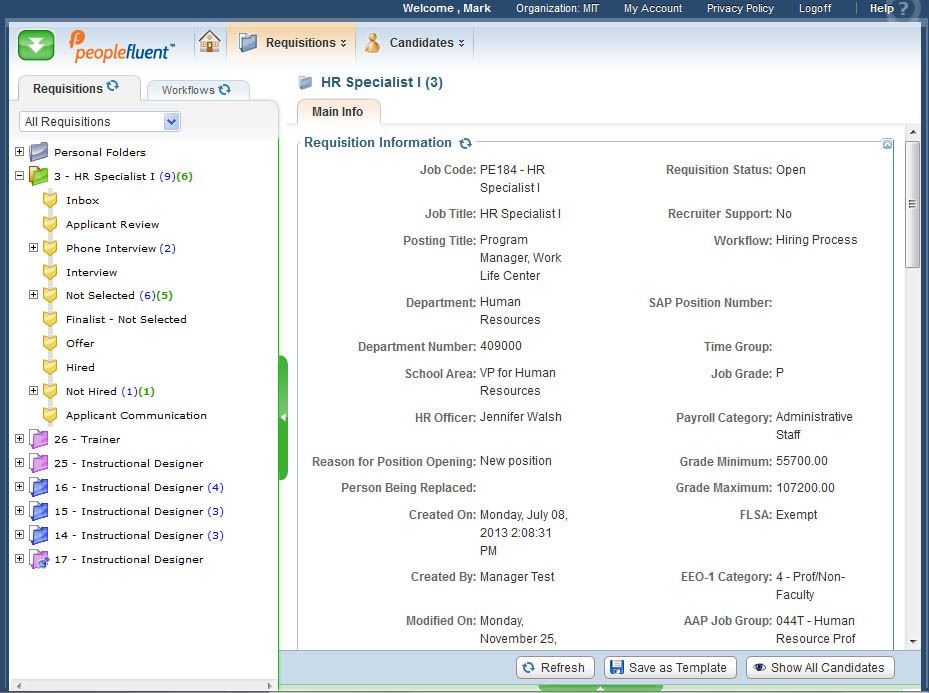Expand the Phone Interview folder
This screenshot has height=693, width=929.
33,248
